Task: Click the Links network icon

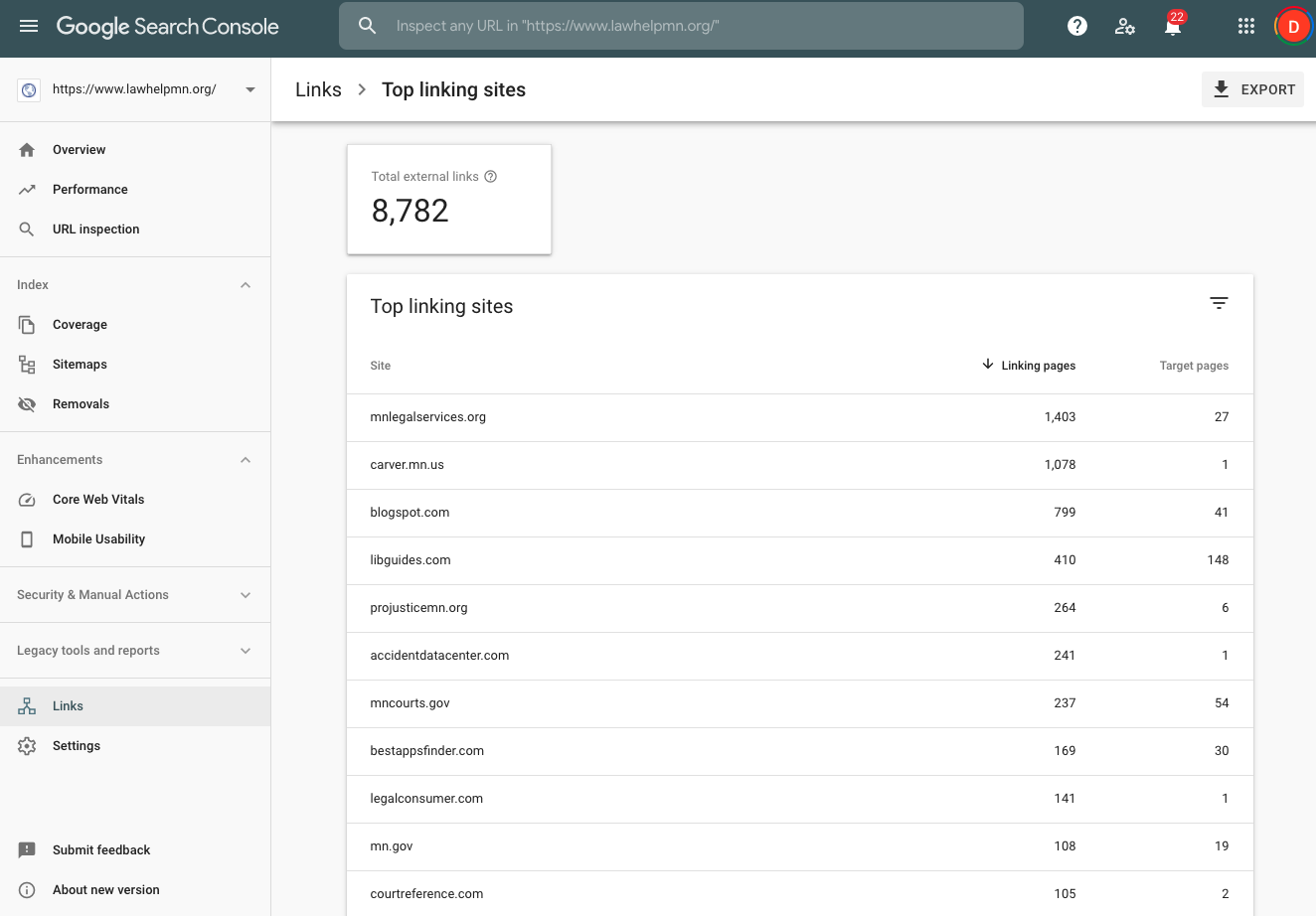Action: point(27,706)
